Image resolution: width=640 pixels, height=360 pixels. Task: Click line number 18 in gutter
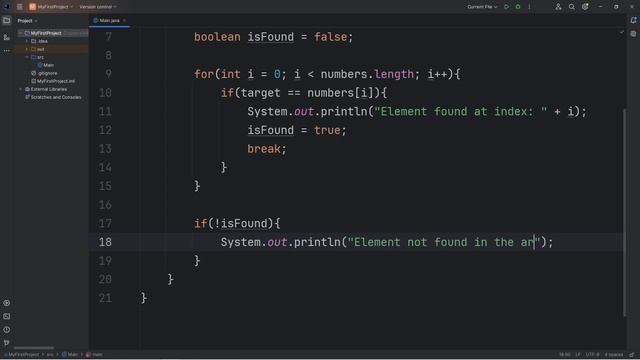point(105,242)
